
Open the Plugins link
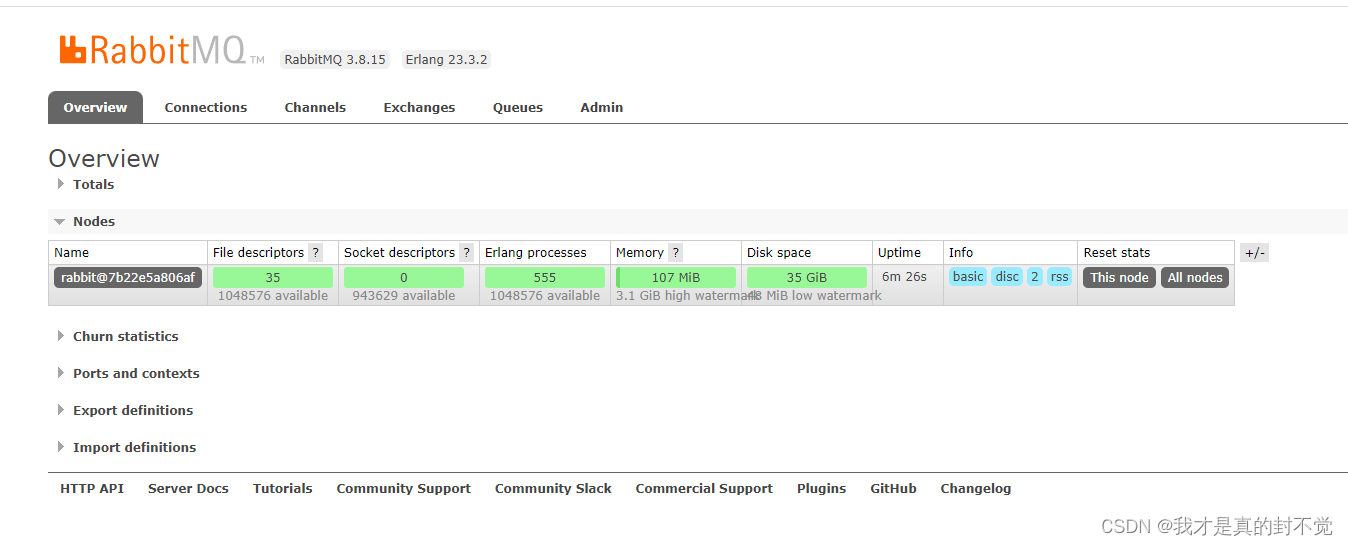[x=821, y=488]
